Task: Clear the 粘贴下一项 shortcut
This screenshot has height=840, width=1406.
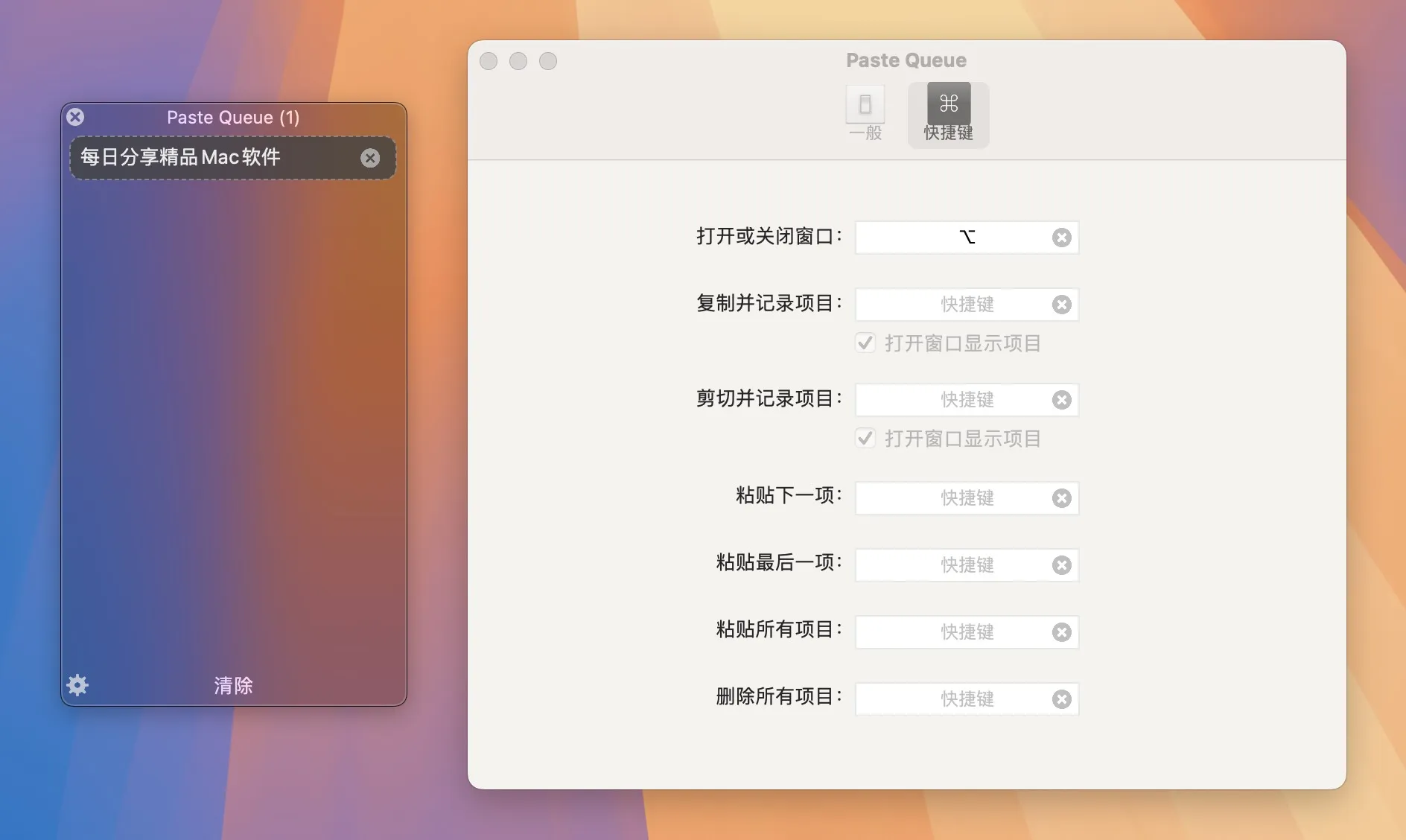Action: click(x=1062, y=498)
